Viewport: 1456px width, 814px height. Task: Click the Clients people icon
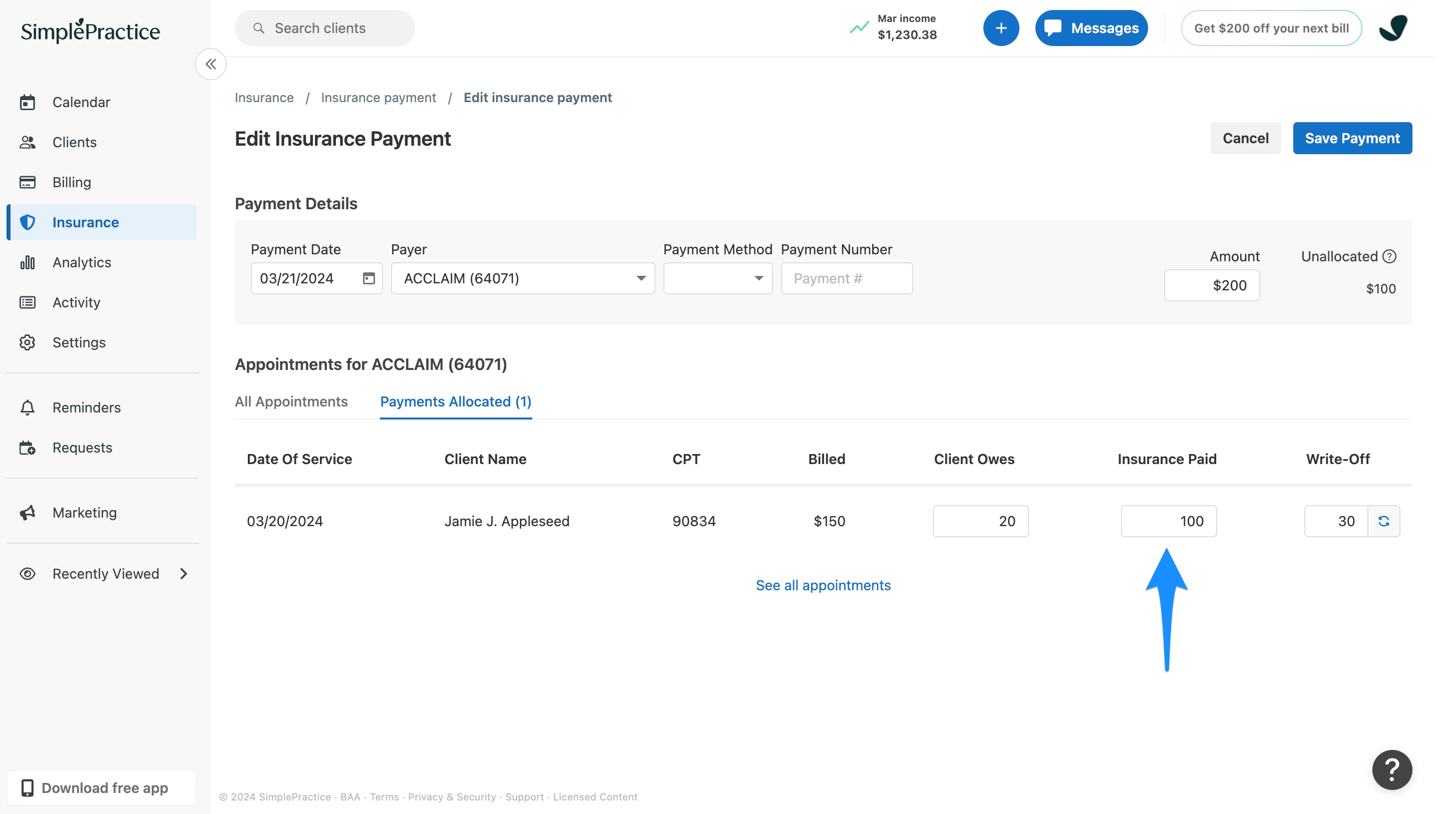[27, 143]
